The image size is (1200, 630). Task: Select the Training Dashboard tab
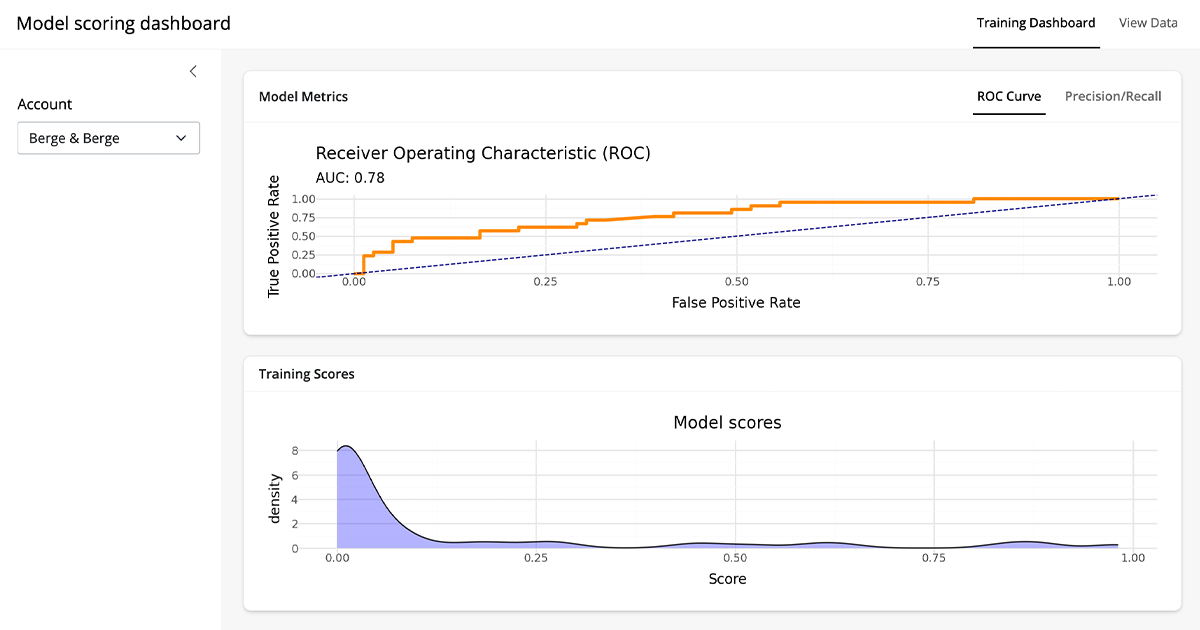coord(1035,23)
